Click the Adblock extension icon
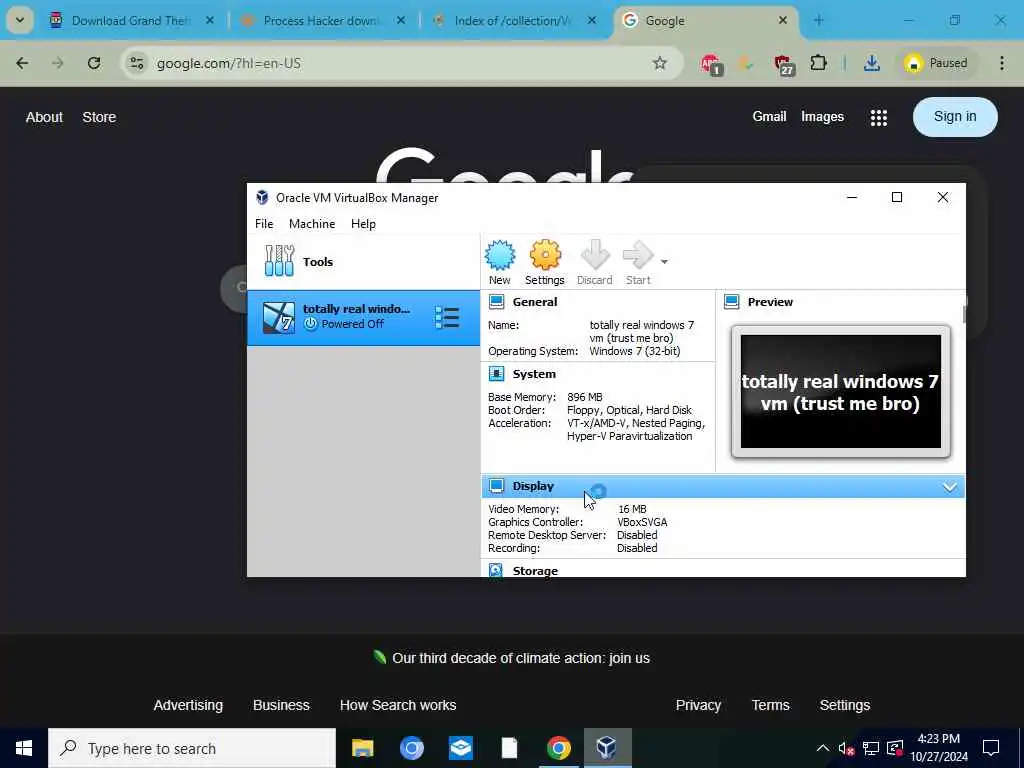This screenshot has height=768, width=1024. [x=711, y=64]
